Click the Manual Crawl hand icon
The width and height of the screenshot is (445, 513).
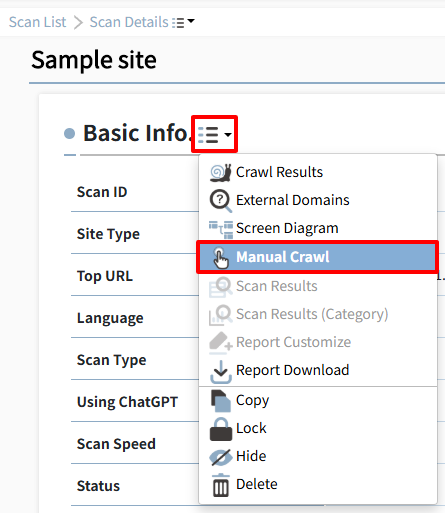pos(221,257)
